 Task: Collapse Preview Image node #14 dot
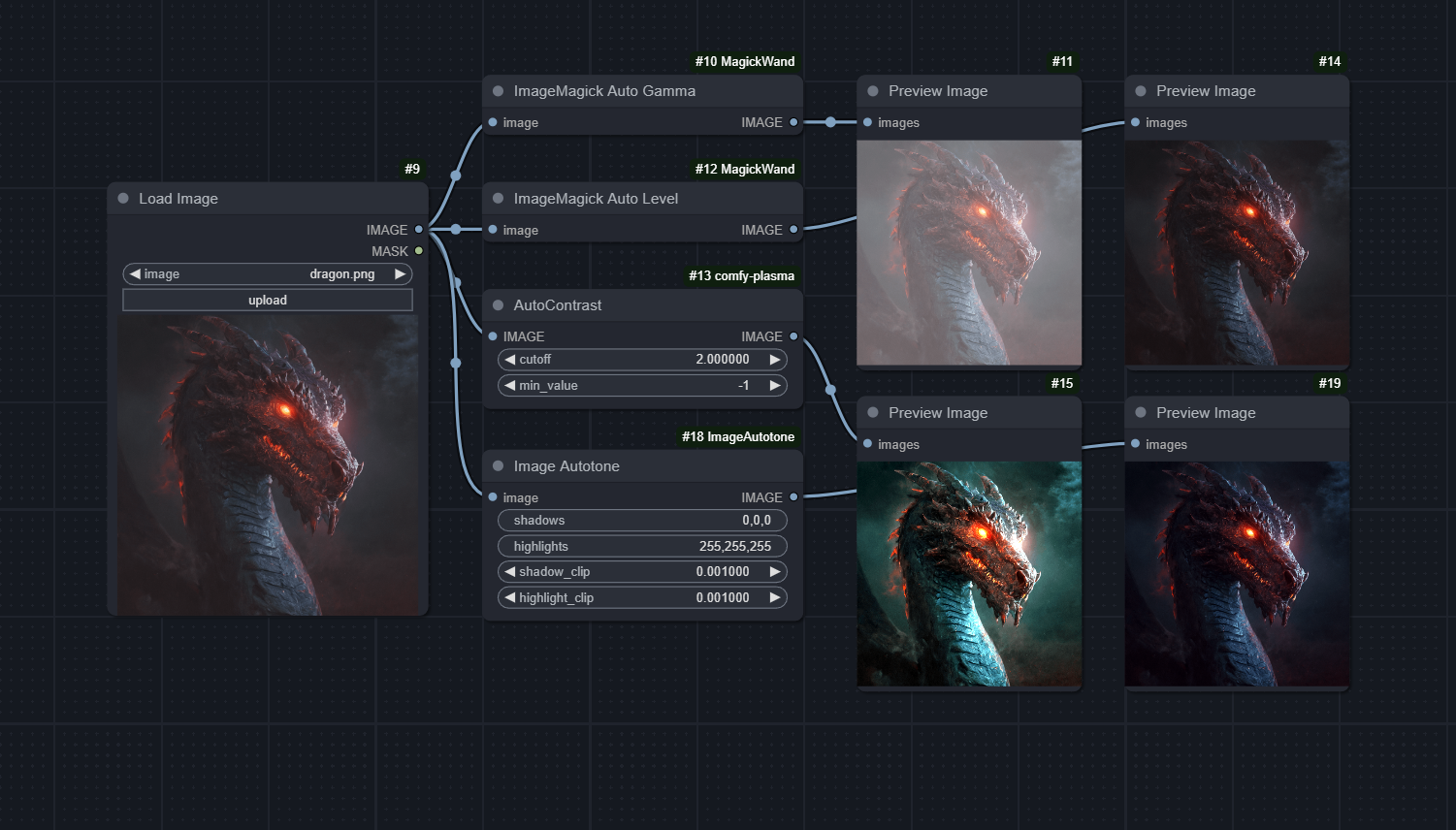[1141, 91]
